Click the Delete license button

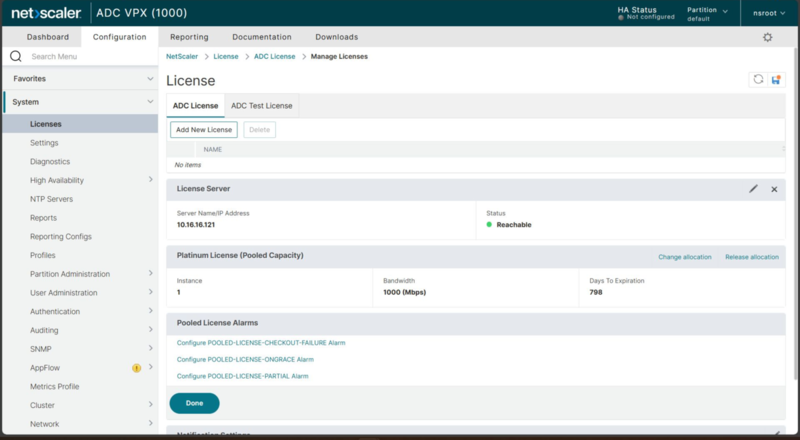coord(260,130)
